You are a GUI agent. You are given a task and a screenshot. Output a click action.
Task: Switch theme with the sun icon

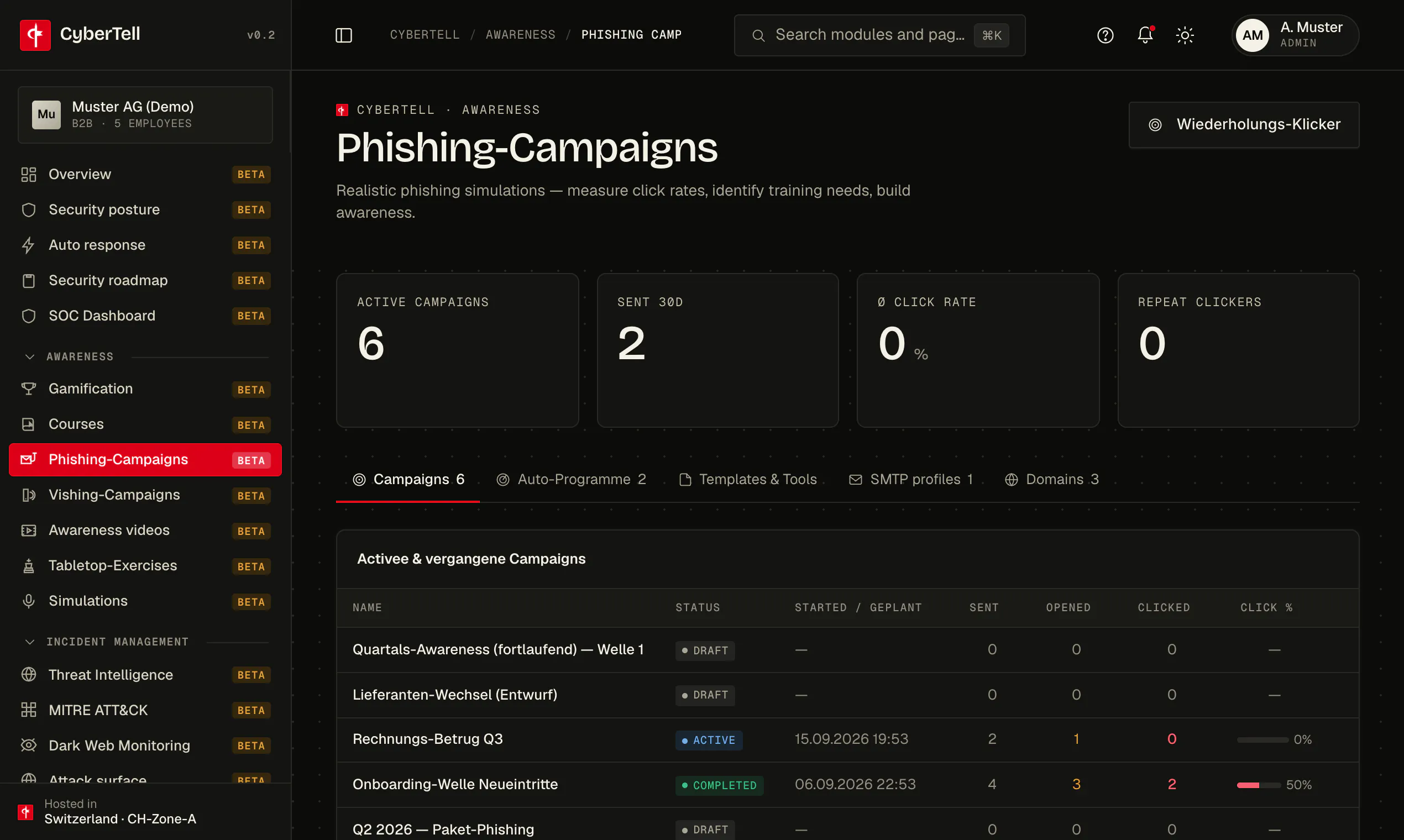1185,35
